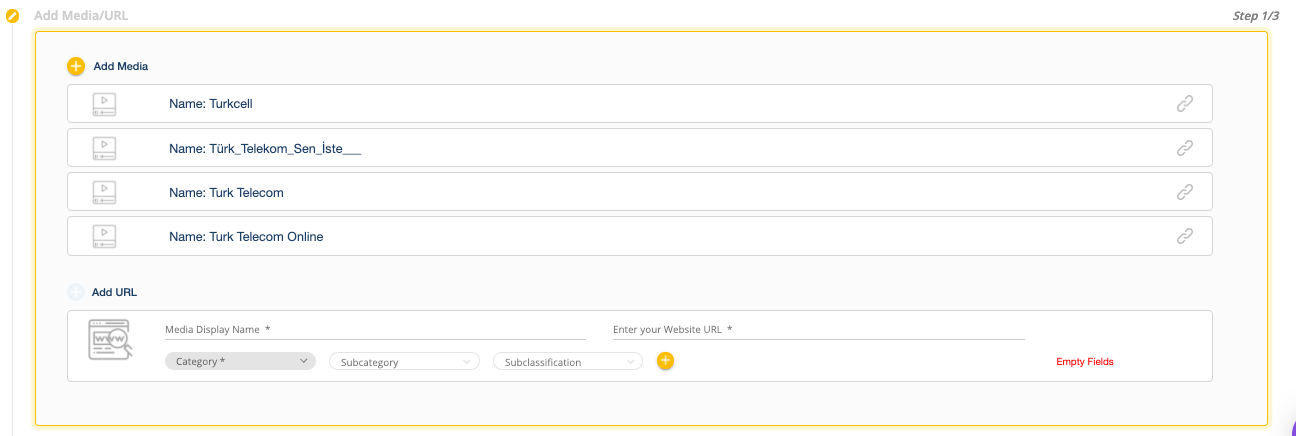
Task: Click the Add Media label
Action: [121, 66]
